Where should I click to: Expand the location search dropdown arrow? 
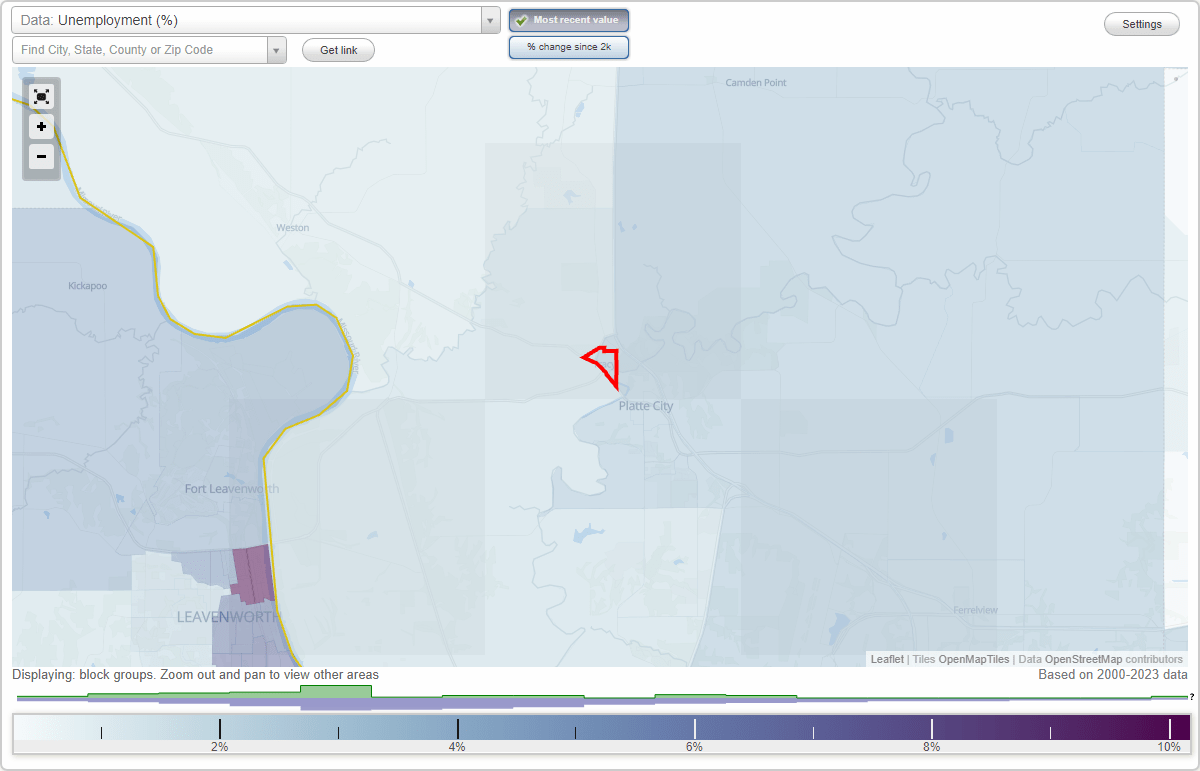tap(276, 50)
